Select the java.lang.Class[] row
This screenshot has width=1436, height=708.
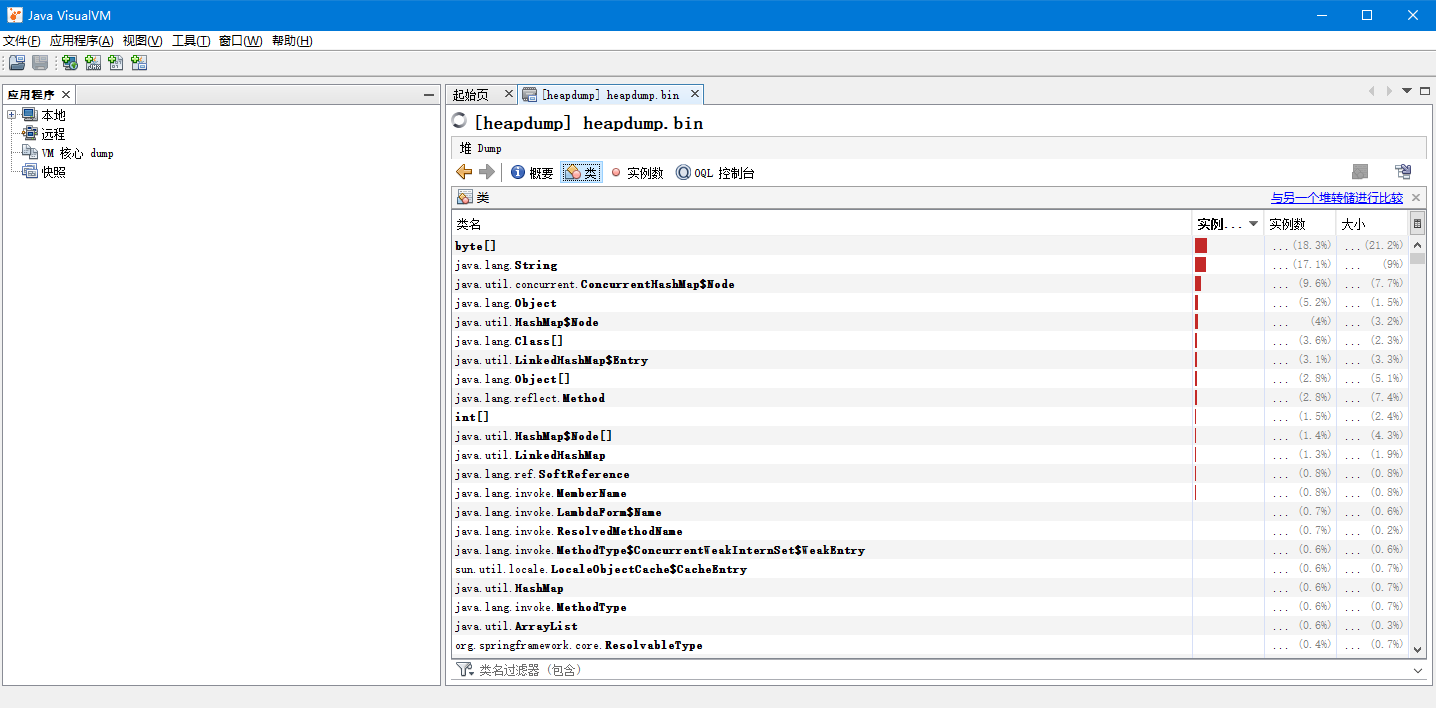[x=930, y=341]
